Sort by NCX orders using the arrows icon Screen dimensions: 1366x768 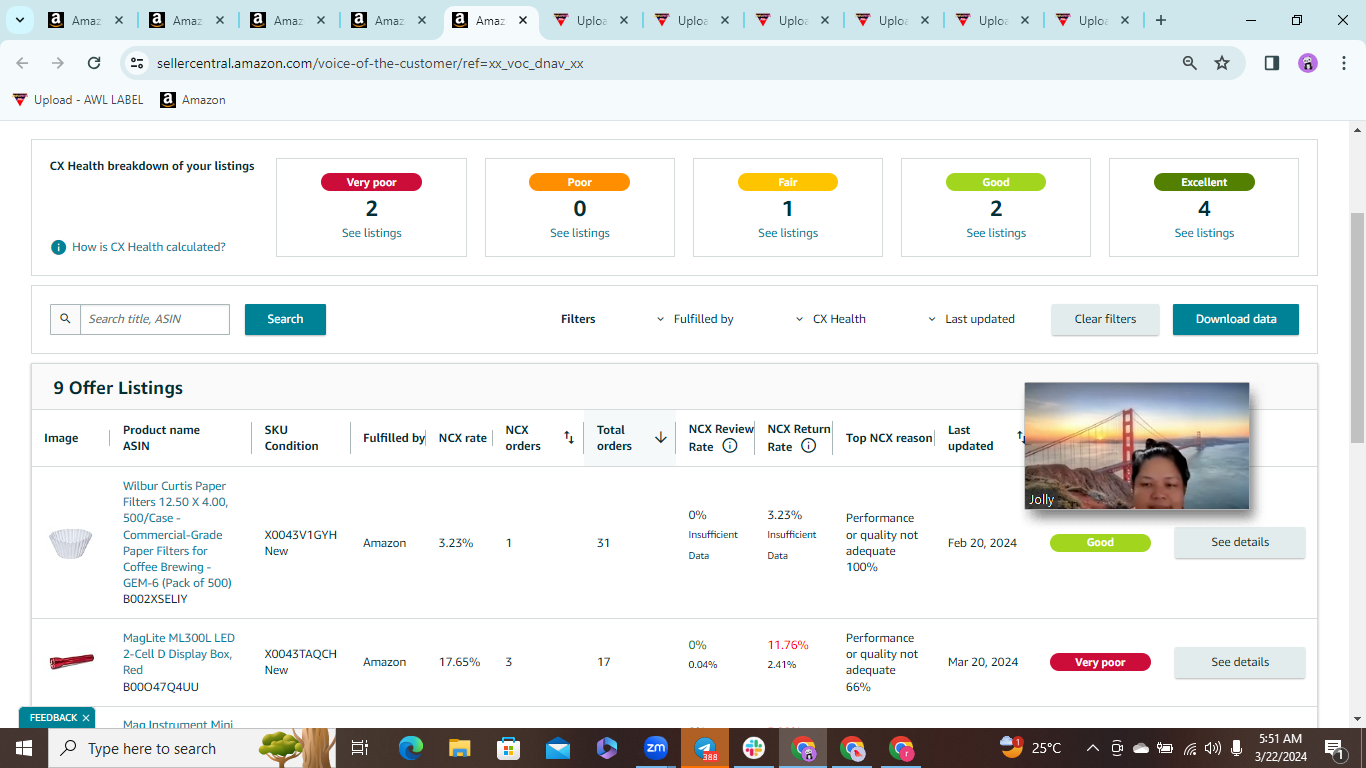click(569, 438)
